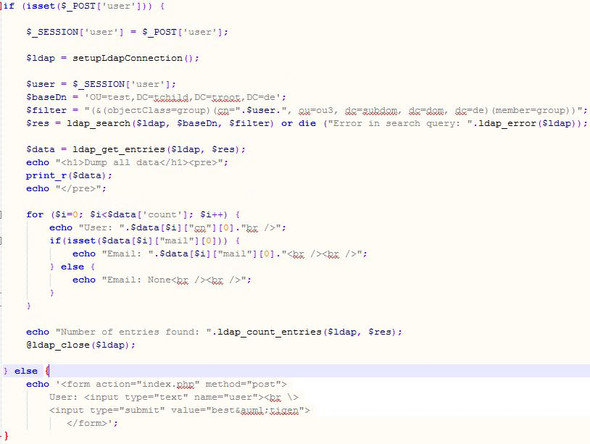Image resolution: width=590 pixels, height=444 pixels.
Task: Place cursor on $_SESSION['user'] = $_POST['user'] line
Action: [x=127, y=32]
